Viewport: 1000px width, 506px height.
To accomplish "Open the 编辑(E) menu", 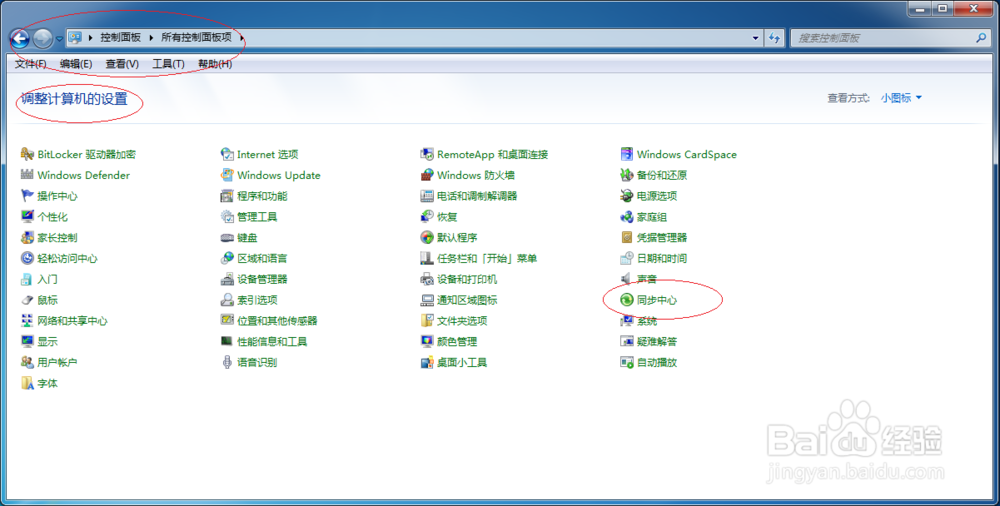I will pyautogui.click(x=76, y=64).
